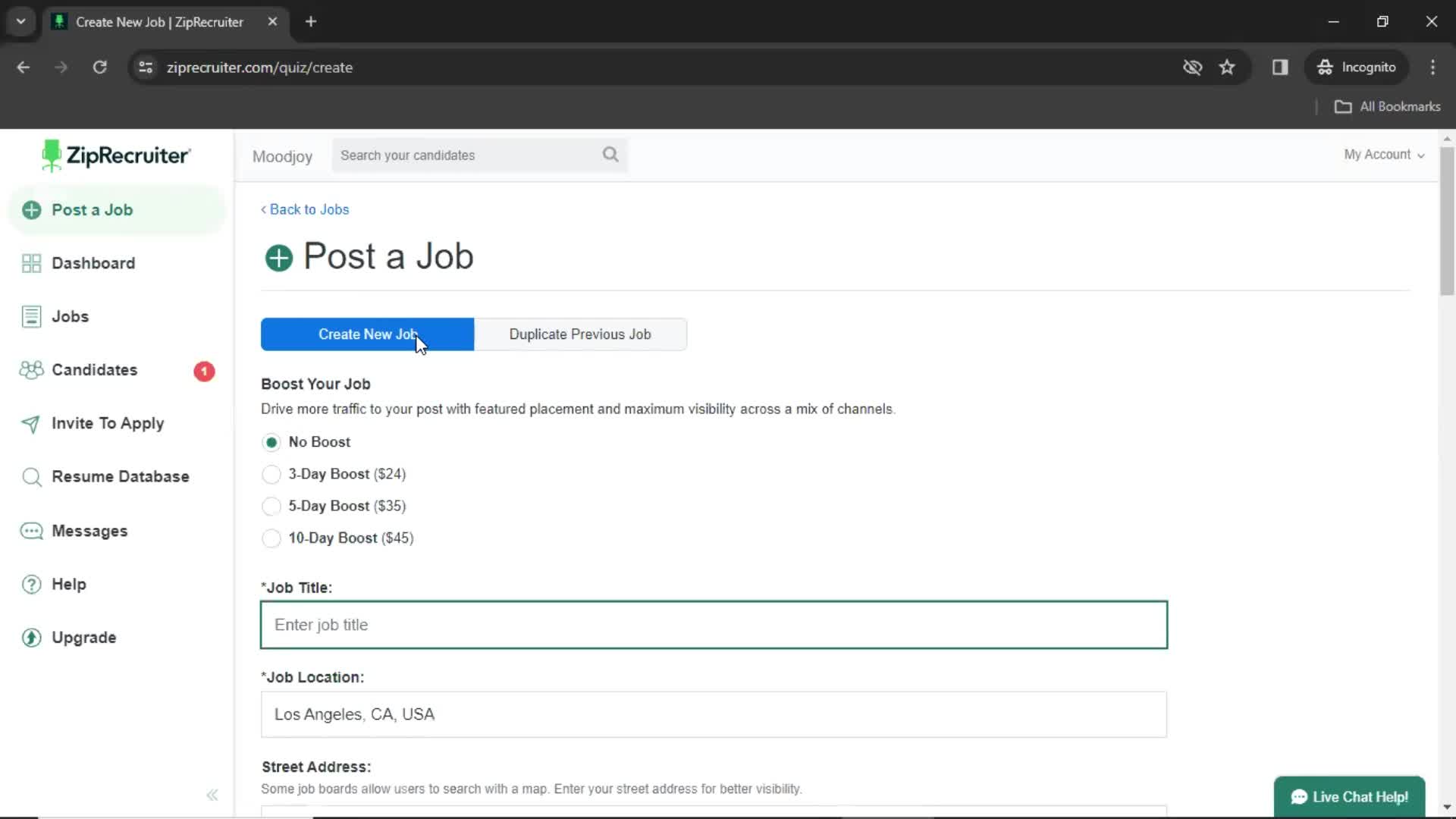
Task: Switch to Duplicate Previous Job tab
Action: coord(580,334)
